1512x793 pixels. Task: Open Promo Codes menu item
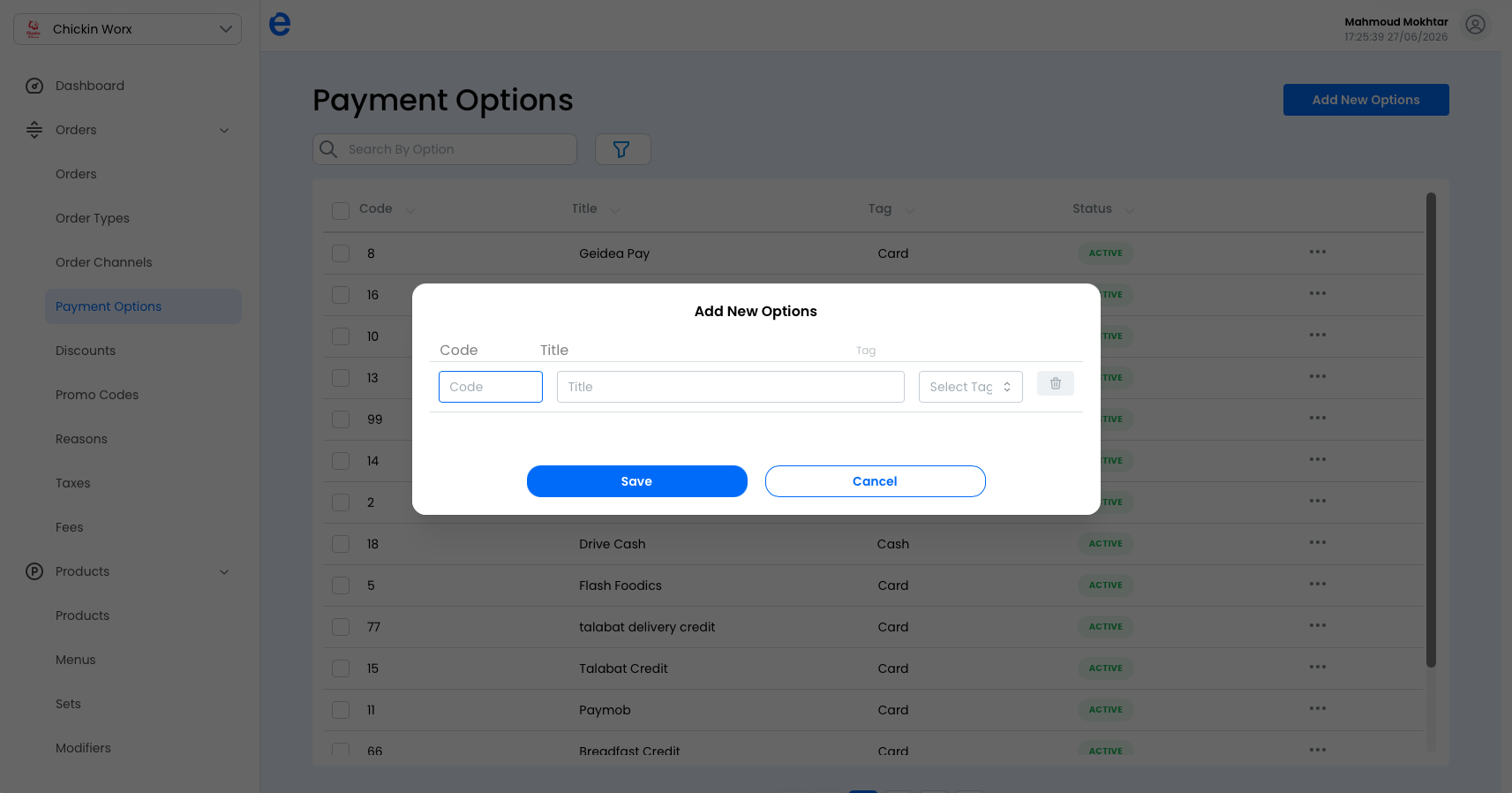97,395
